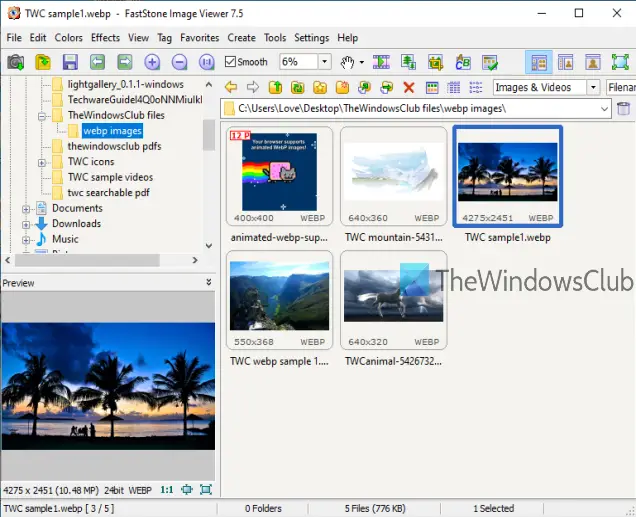
Task: Click the yellow Back arrow in browser toolbar
Action: point(231,87)
